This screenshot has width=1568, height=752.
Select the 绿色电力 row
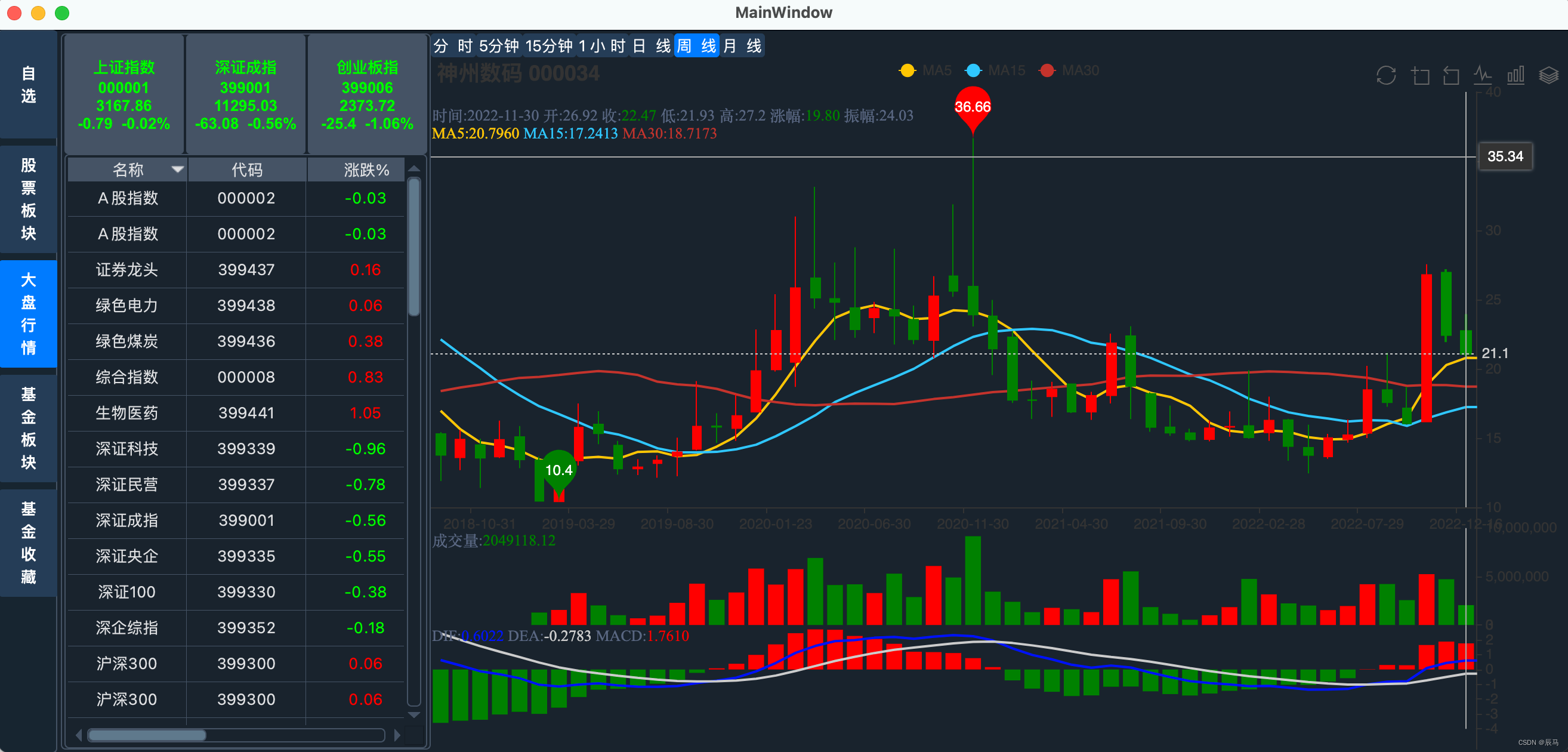[x=236, y=306]
